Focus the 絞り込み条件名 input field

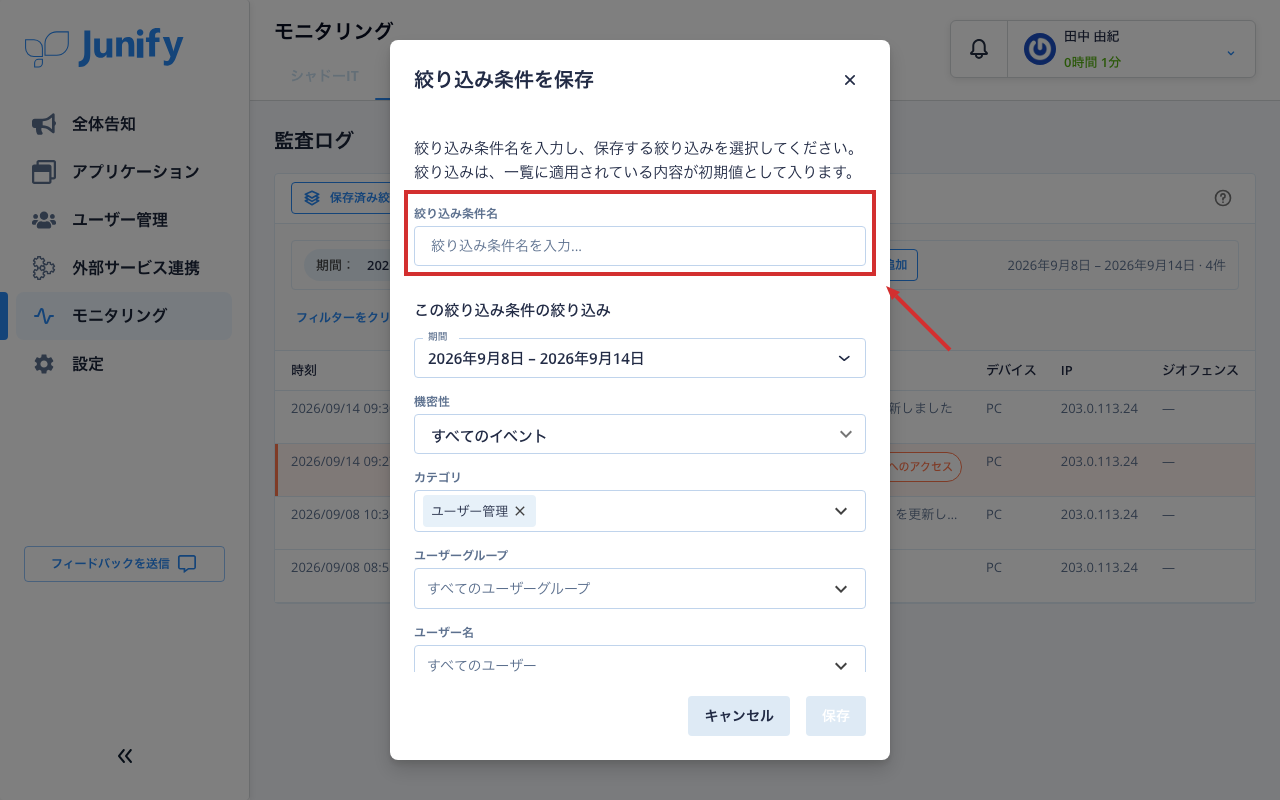[x=640, y=245]
